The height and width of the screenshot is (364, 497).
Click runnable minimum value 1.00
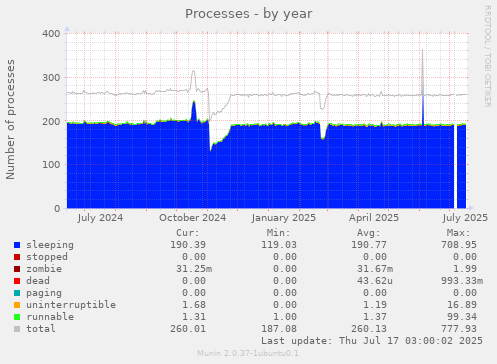tap(285, 317)
